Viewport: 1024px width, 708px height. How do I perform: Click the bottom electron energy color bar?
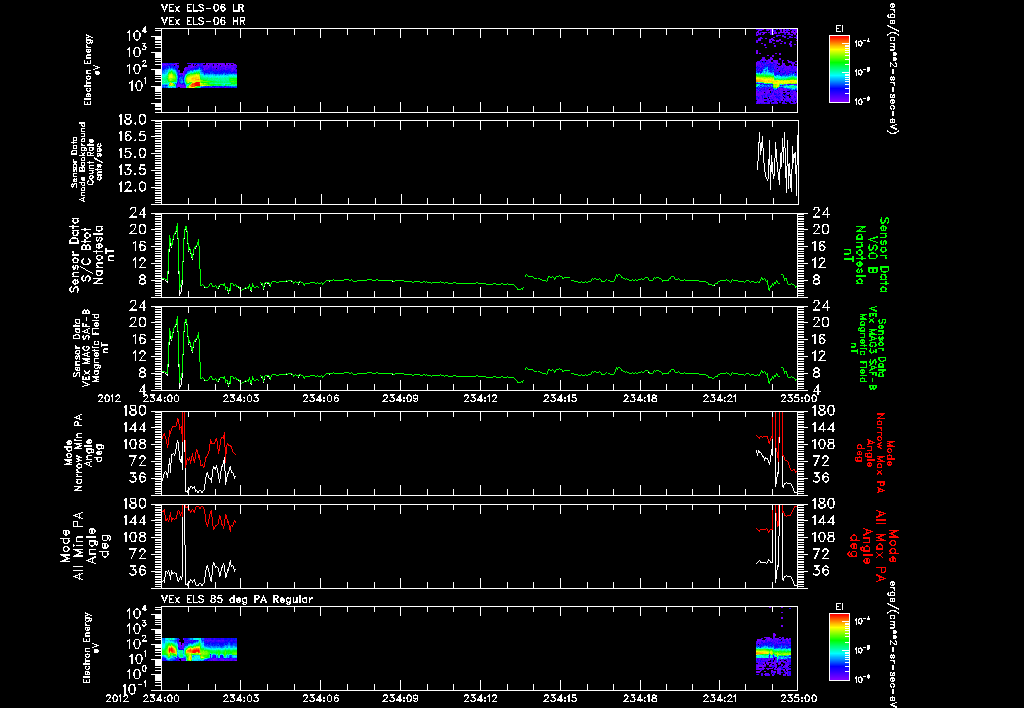[839, 646]
